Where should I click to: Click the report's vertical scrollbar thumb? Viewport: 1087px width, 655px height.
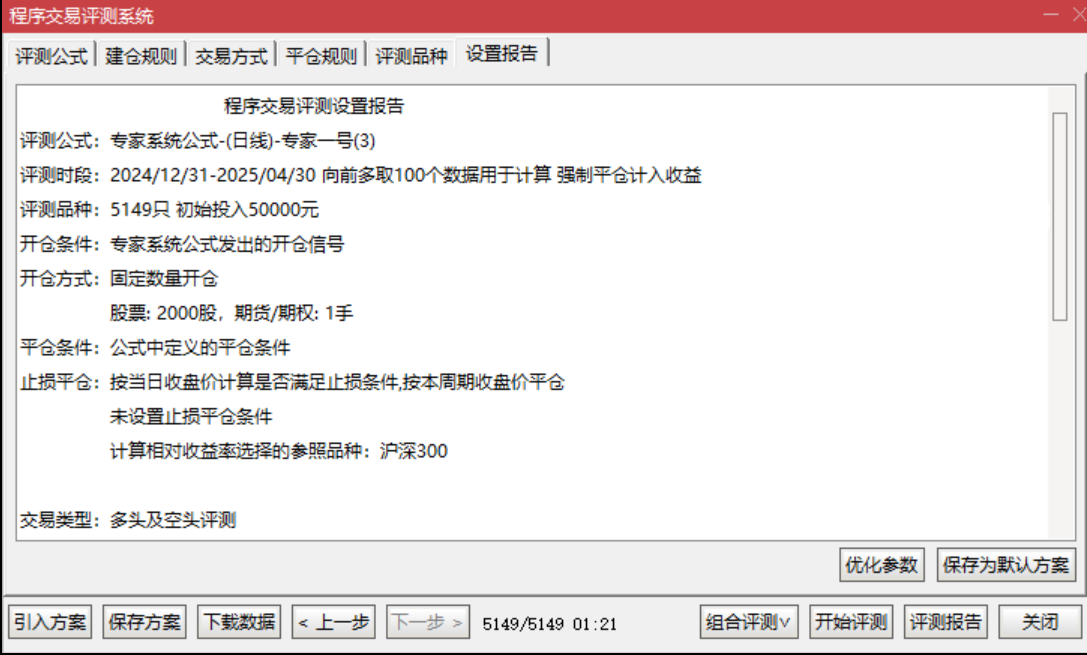[x=1059, y=216]
